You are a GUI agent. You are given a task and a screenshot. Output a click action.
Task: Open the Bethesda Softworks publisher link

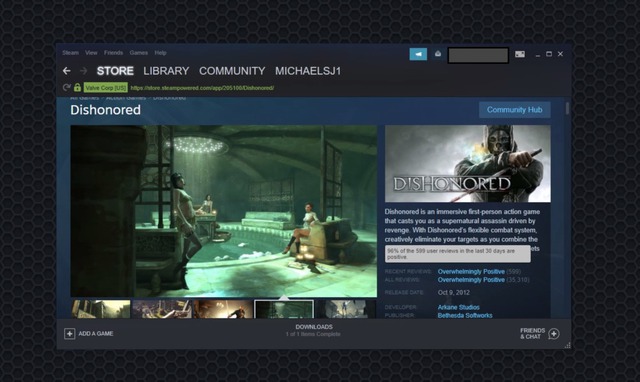coord(465,315)
